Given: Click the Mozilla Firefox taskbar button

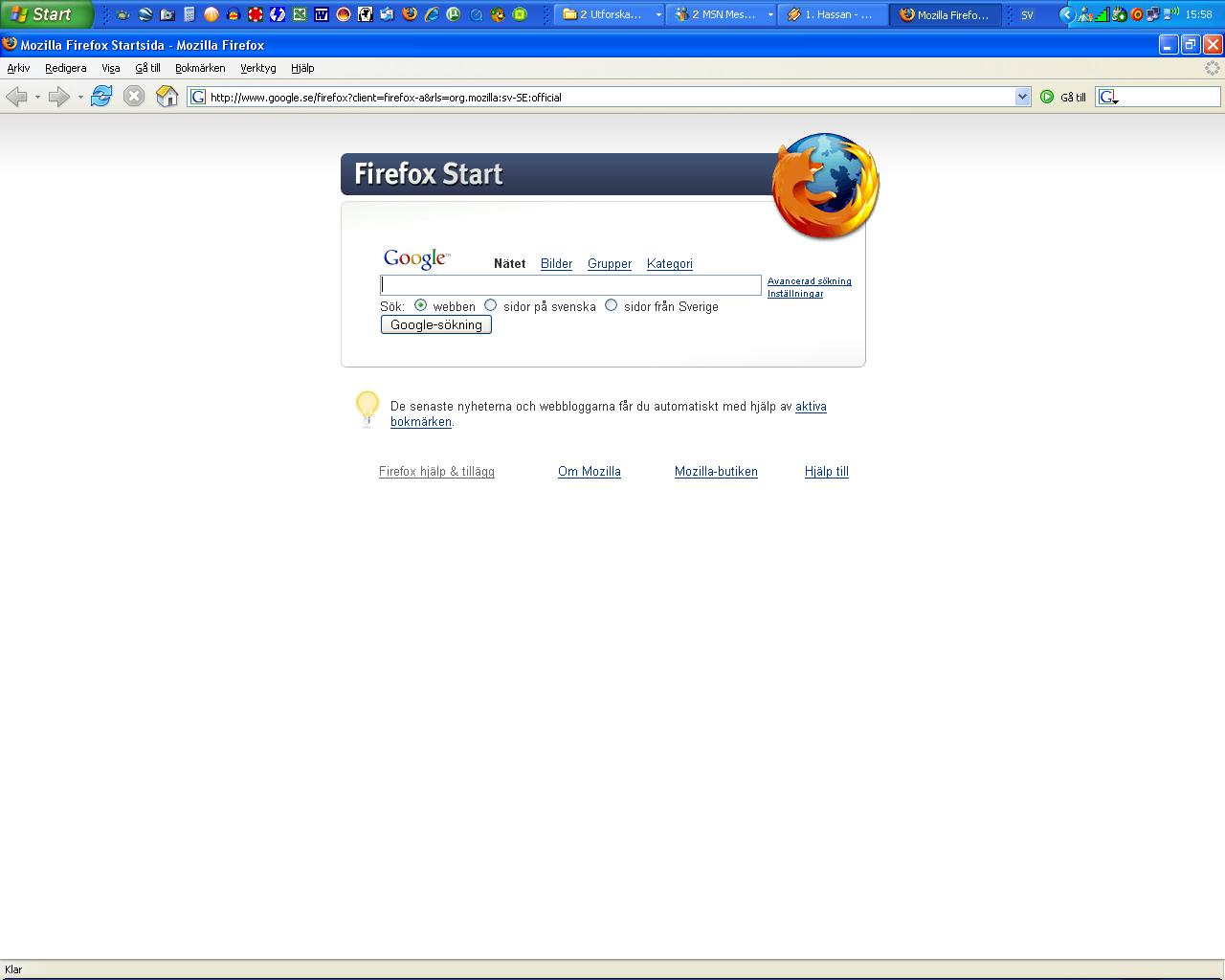Looking at the screenshot, I should (x=946, y=14).
